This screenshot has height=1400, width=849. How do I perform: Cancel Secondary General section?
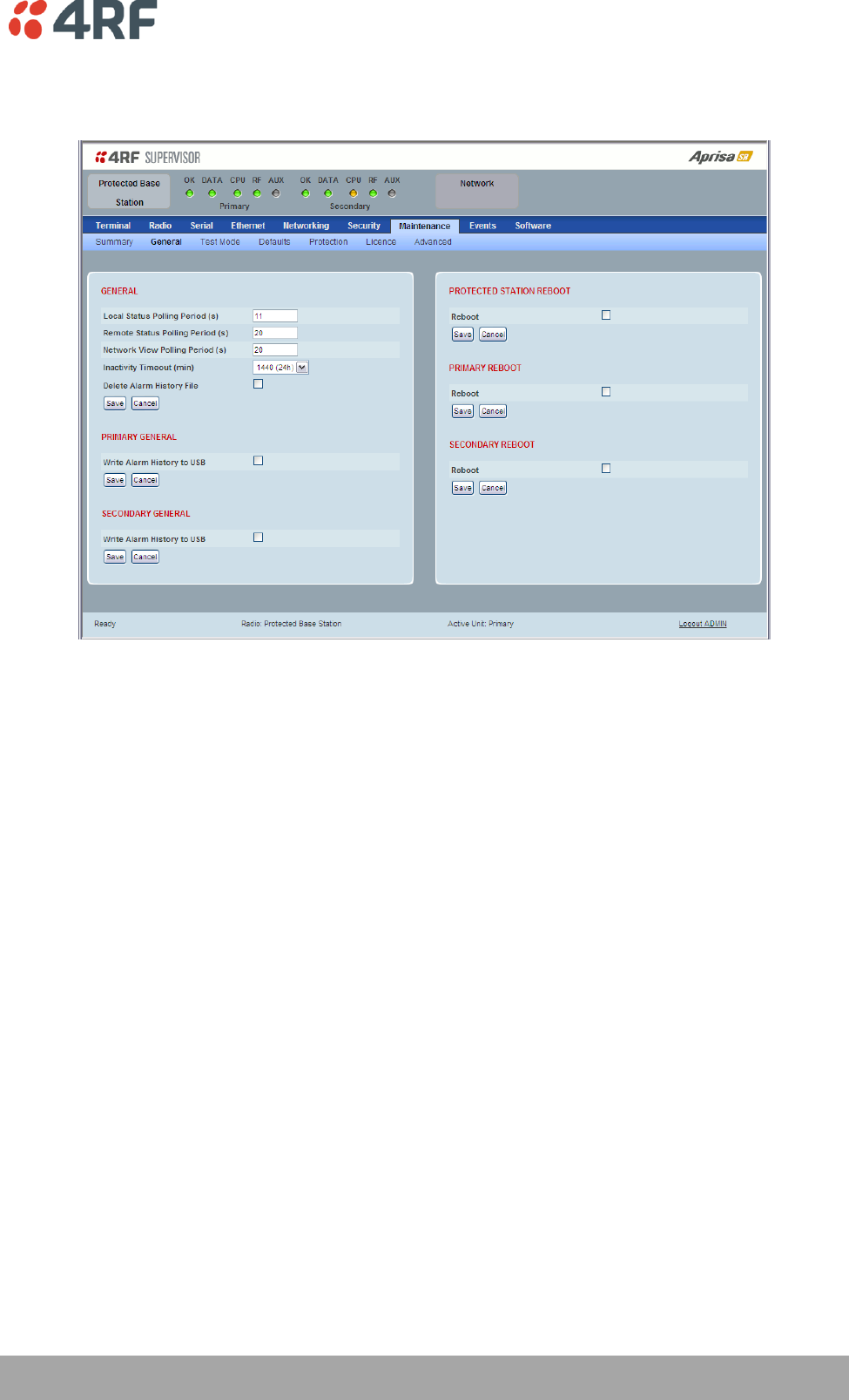coord(145,557)
